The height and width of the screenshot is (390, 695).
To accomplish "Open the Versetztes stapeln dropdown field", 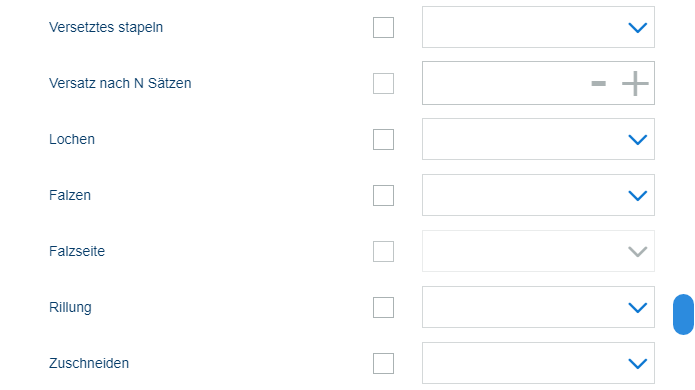I will click(538, 27).
